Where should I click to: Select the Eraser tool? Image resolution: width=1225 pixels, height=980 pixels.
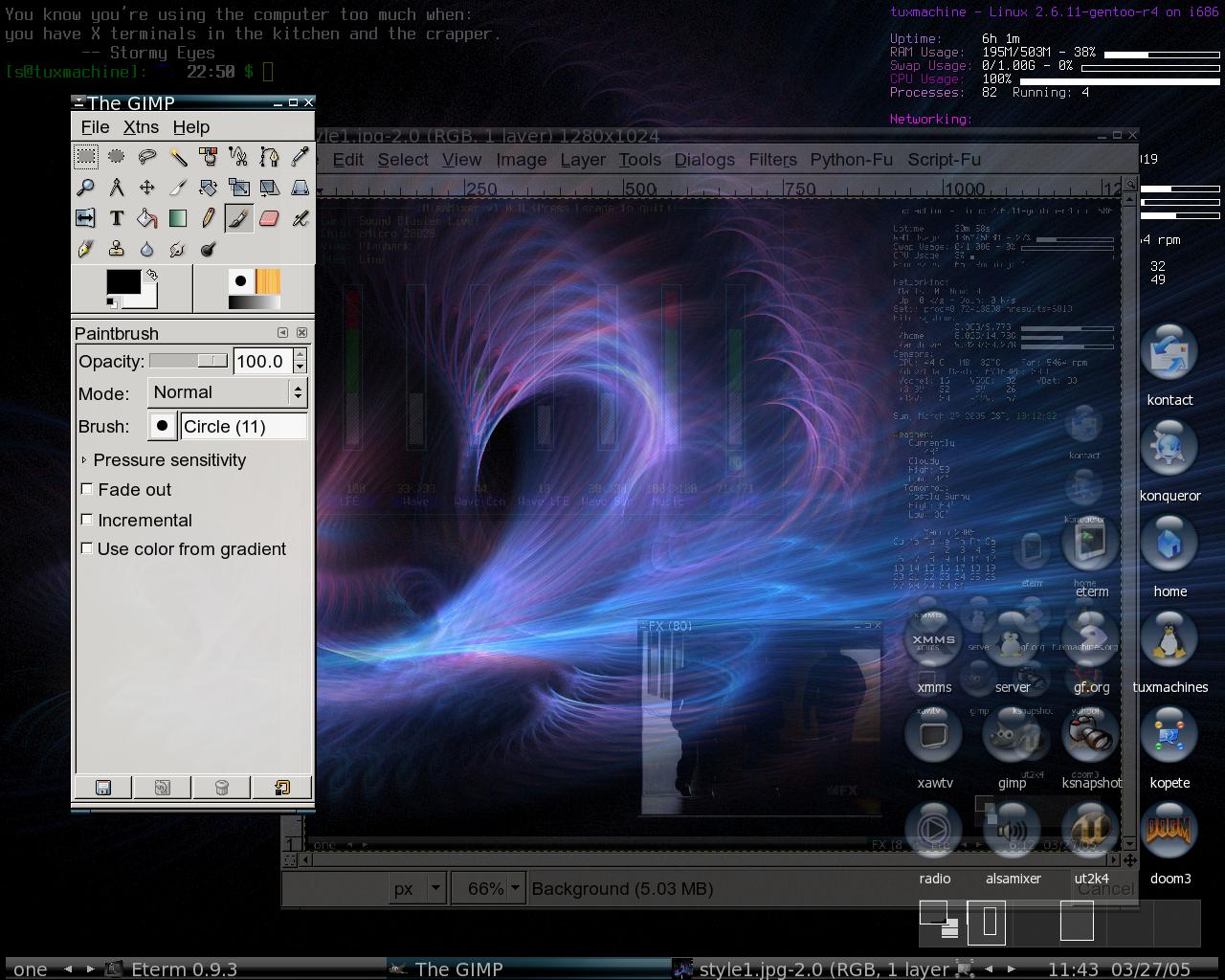click(270, 218)
